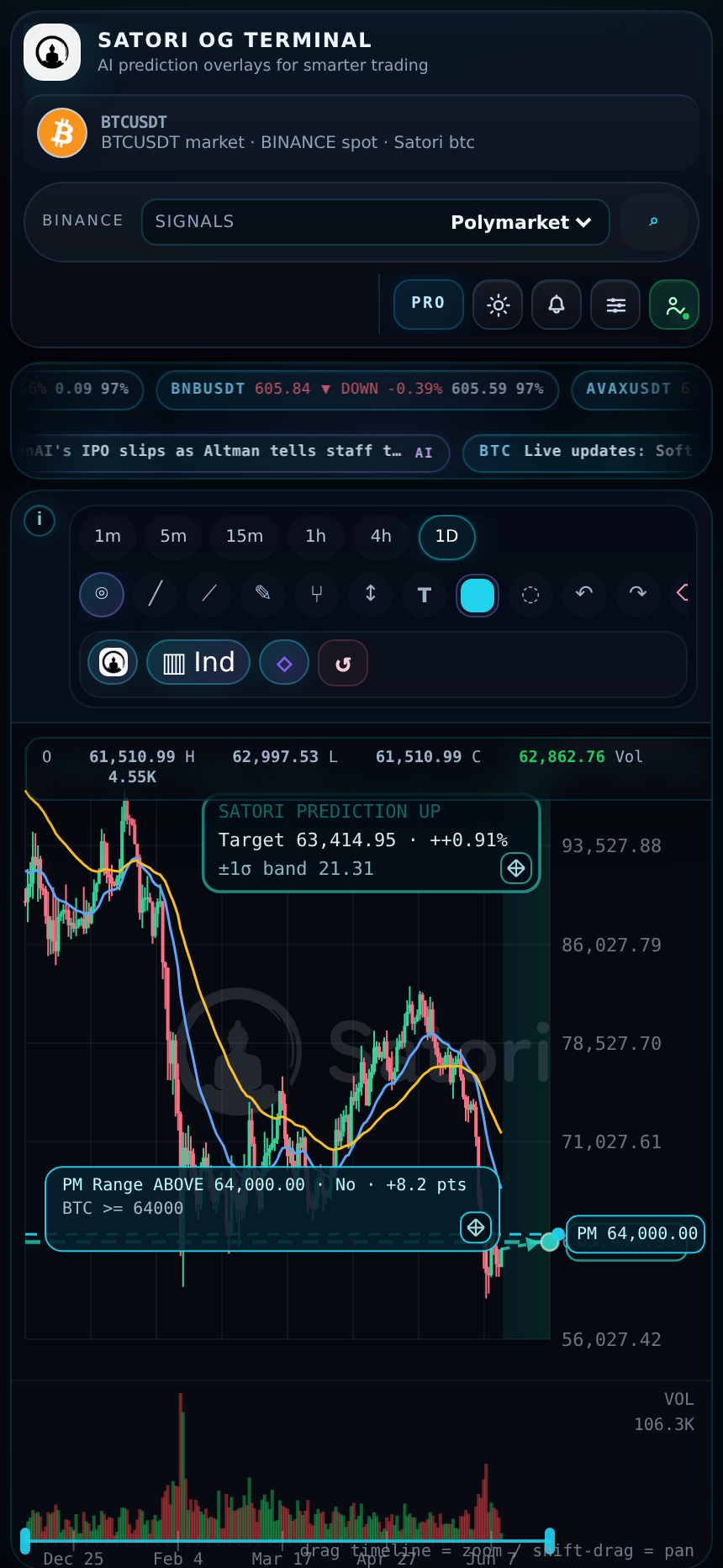This screenshot has height=1568, width=723.
Task: Switch to the 4h timeframe
Action: click(x=381, y=537)
